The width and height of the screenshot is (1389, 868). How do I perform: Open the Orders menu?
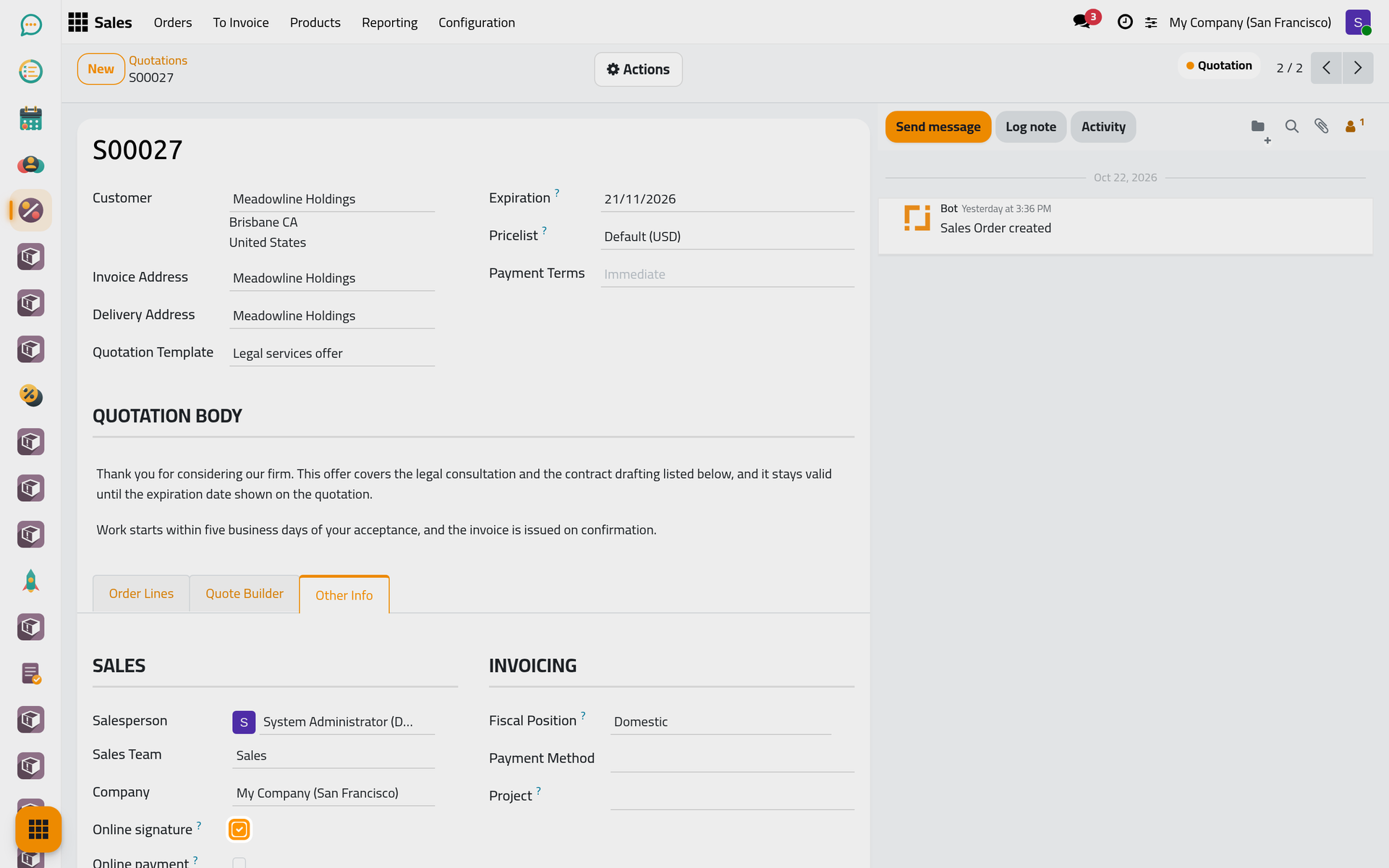click(x=173, y=22)
